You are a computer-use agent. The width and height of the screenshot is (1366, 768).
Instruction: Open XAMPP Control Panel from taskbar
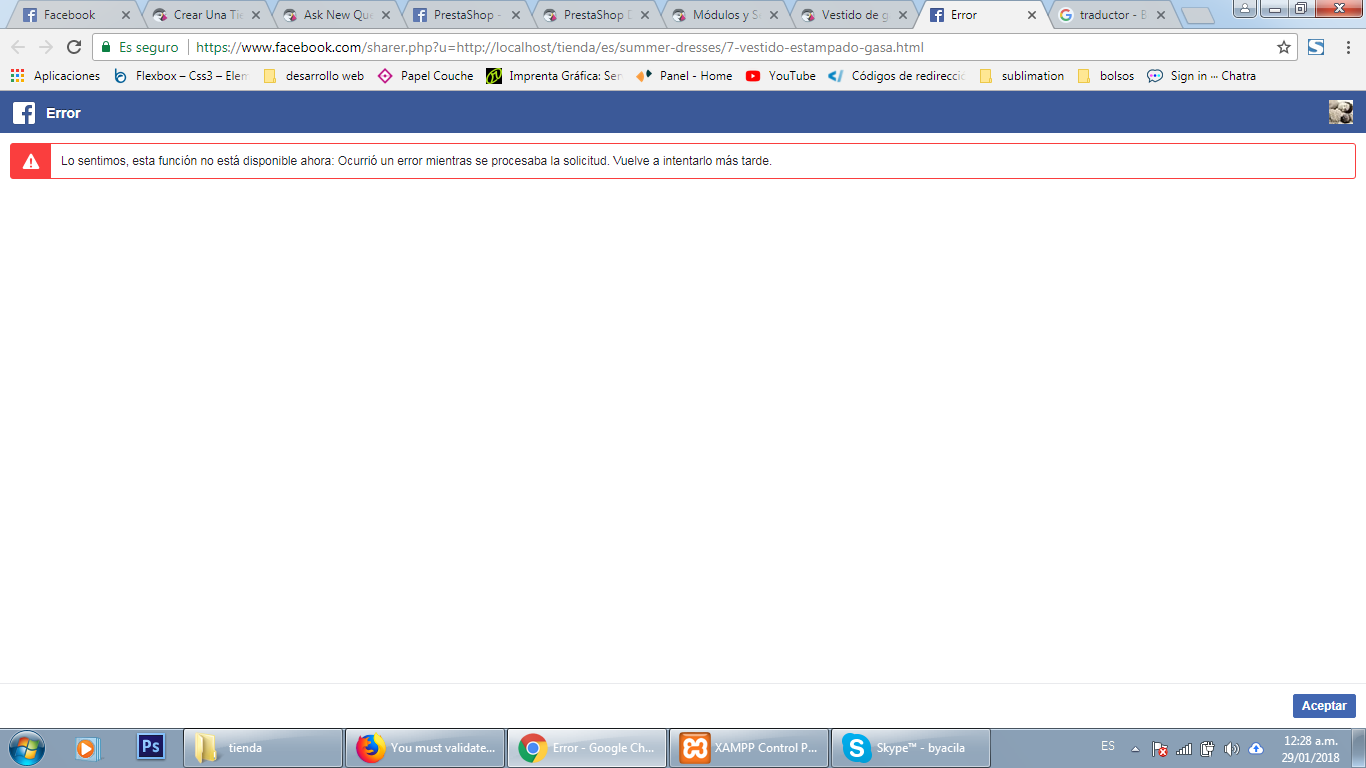749,748
